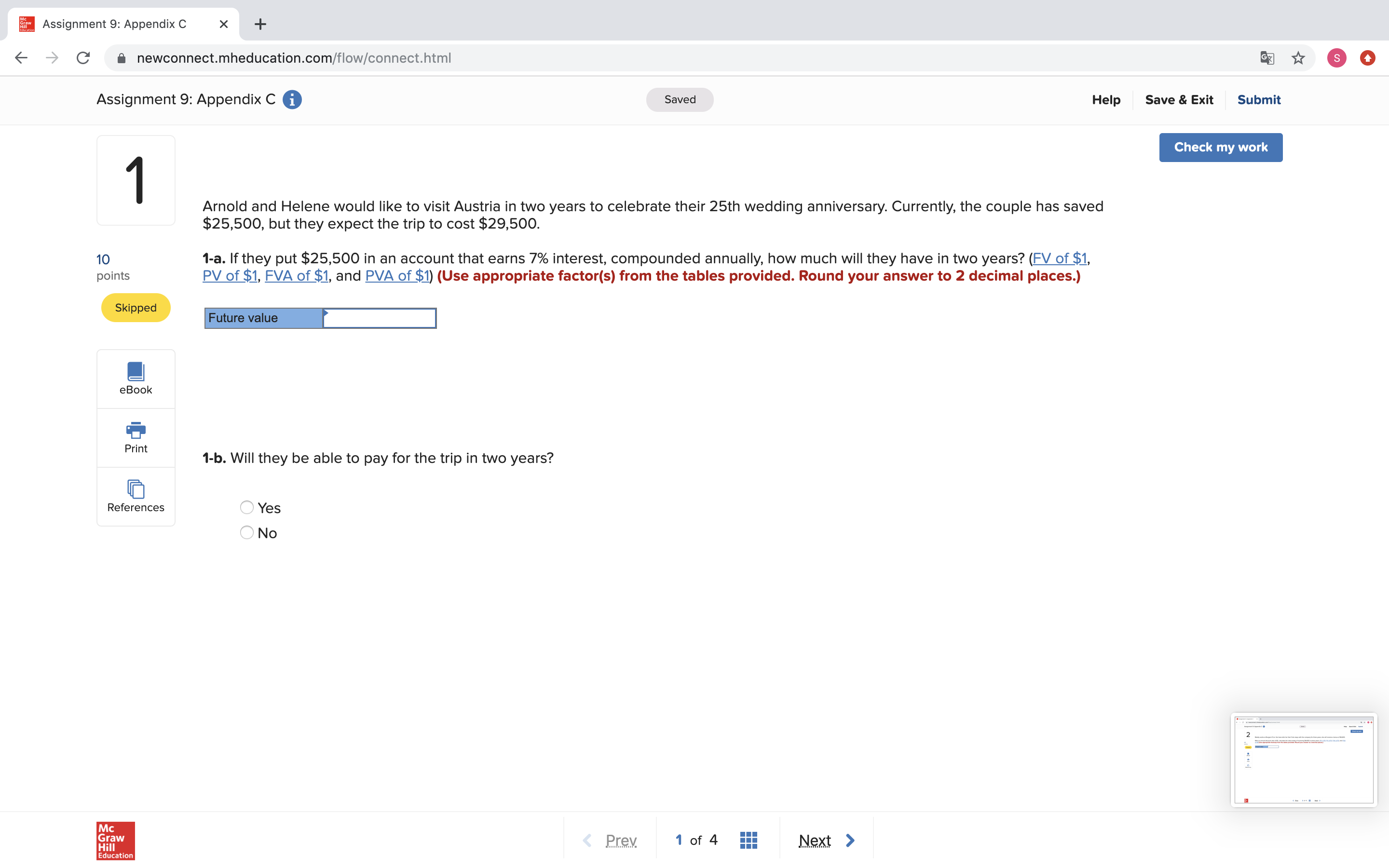1389x868 pixels.
Task: Click the assignment info icon
Action: (x=292, y=99)
